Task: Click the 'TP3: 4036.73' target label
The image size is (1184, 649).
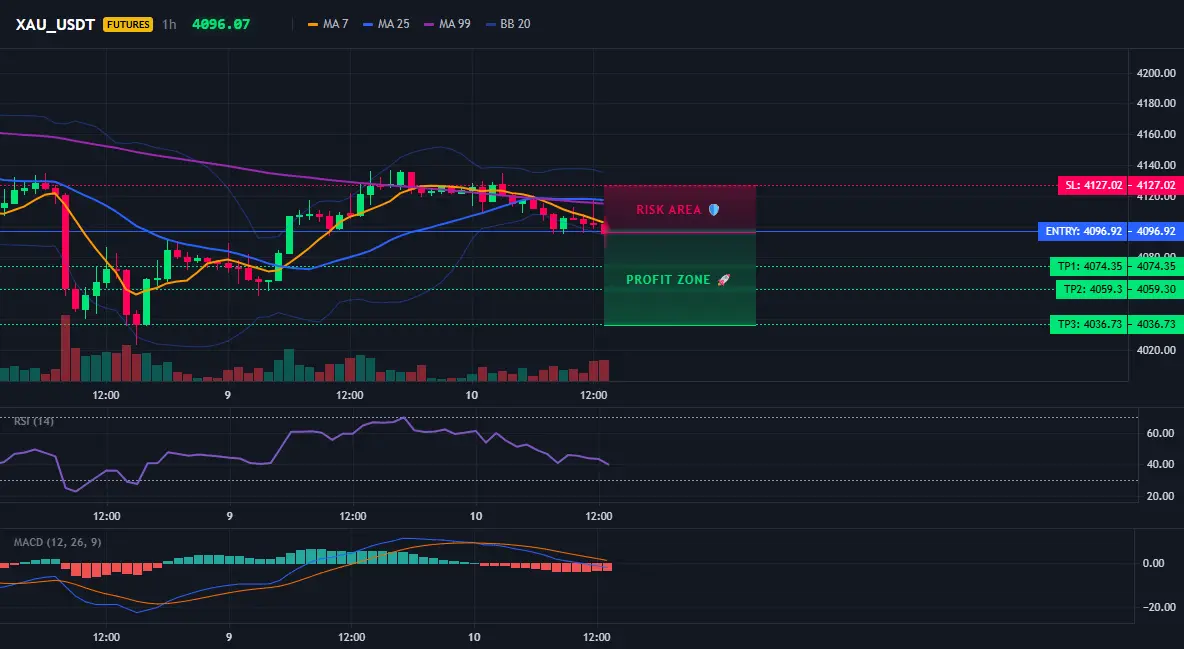Action: [1088, 324]
